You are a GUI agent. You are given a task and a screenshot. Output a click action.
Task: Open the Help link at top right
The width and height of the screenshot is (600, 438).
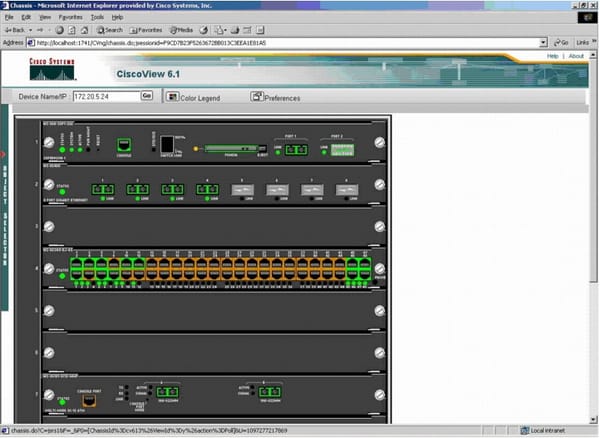click(x=553, y=56)
